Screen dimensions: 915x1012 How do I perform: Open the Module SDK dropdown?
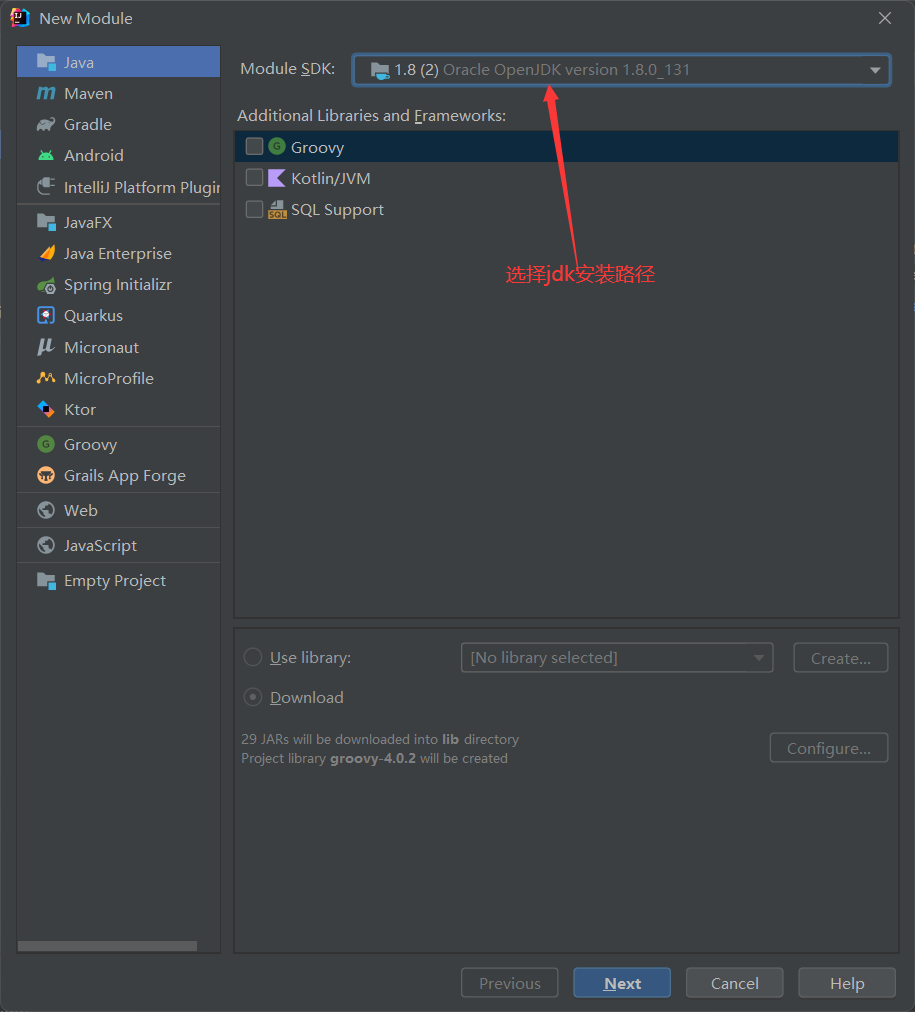[x=621, y=70]
